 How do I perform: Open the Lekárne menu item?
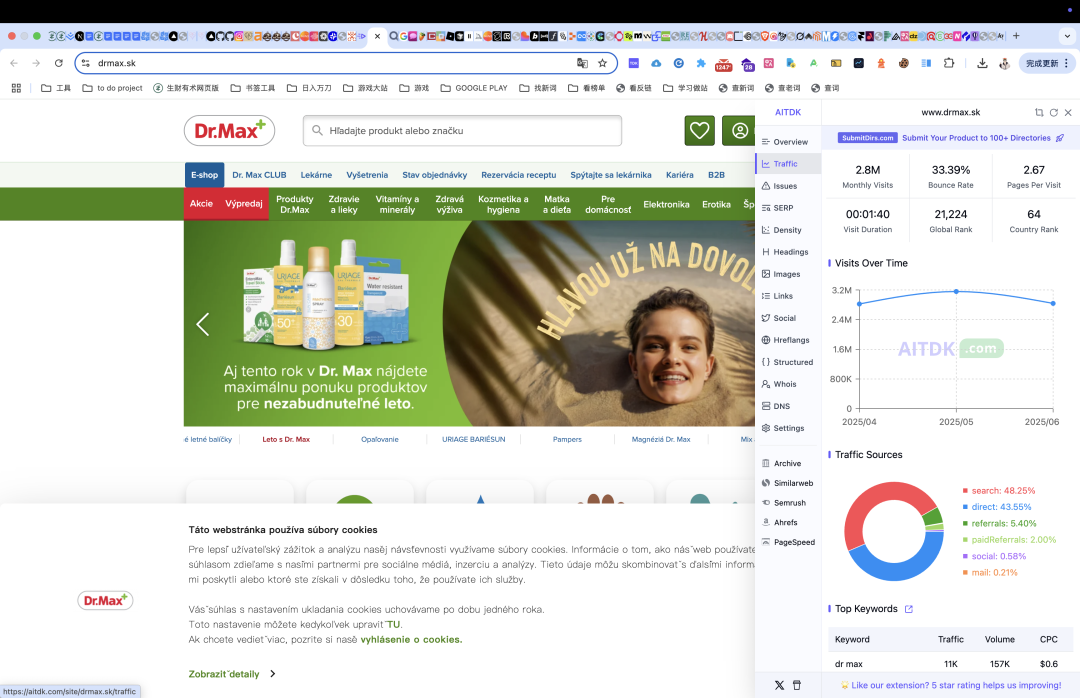[x=316, y=175]
